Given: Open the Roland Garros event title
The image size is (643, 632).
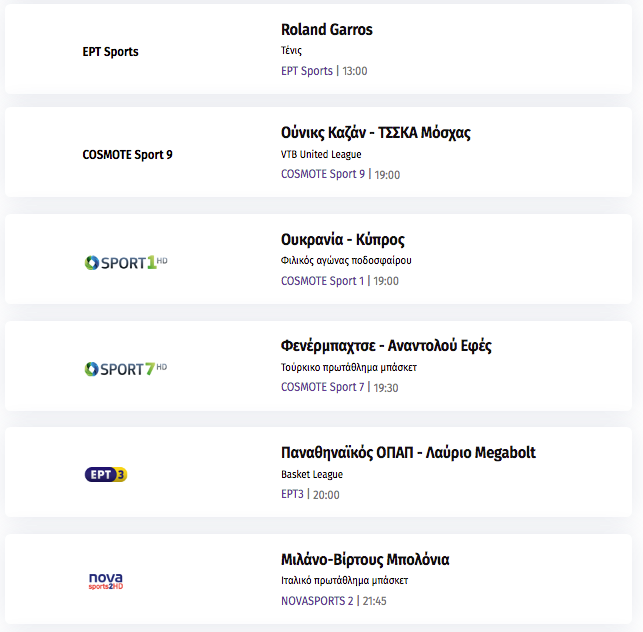Looking at the screenshot, I should point(327,30).
